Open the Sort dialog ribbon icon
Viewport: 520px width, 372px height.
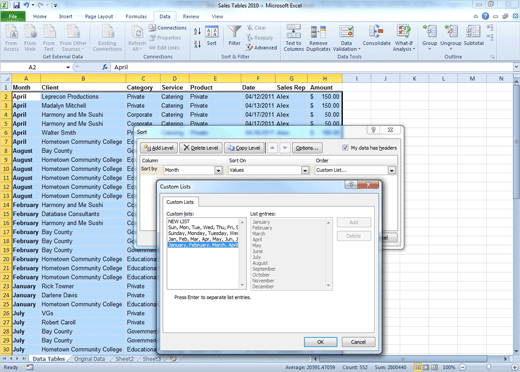pyautogui.click(x=212, y=36)
